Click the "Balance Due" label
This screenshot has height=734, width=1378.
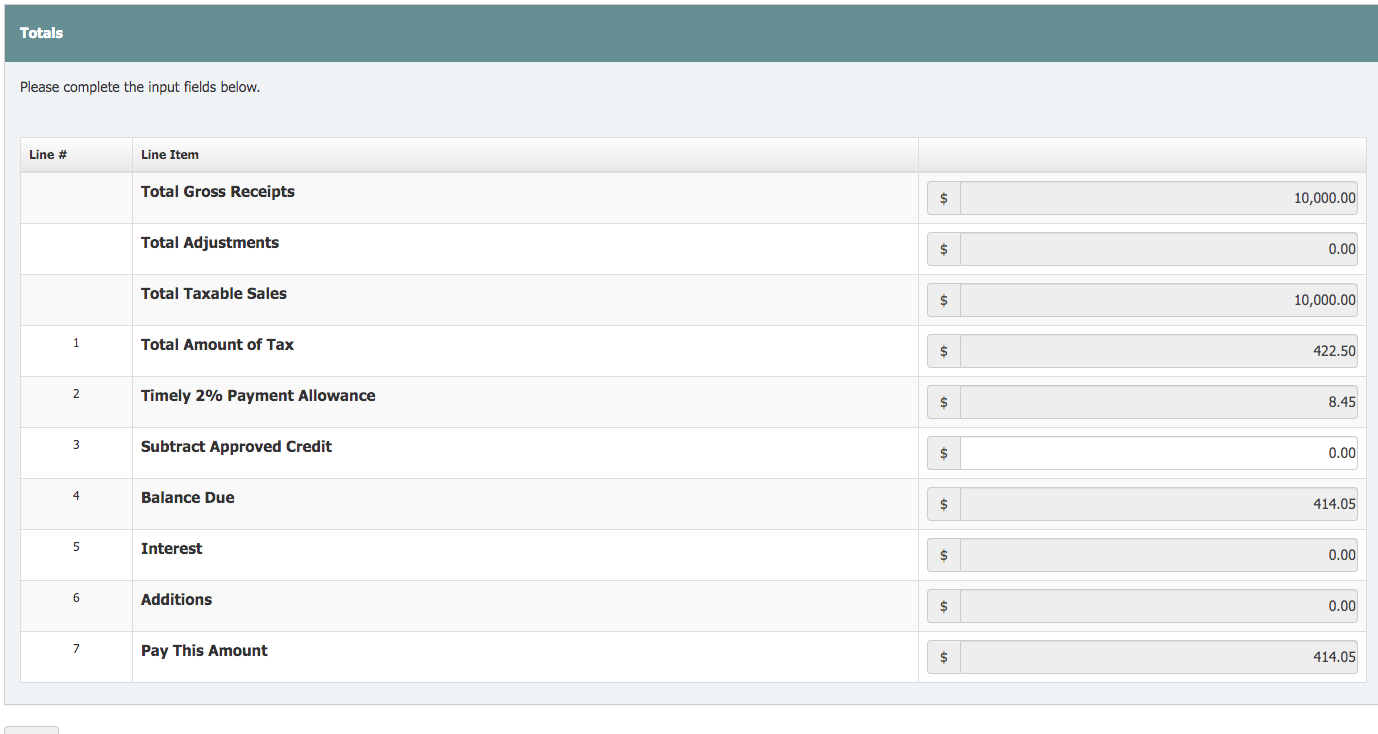pos(188,498)
